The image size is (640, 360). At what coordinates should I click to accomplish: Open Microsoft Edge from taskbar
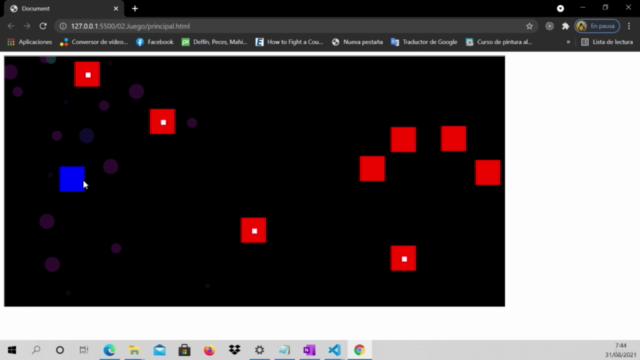[109, 350]
